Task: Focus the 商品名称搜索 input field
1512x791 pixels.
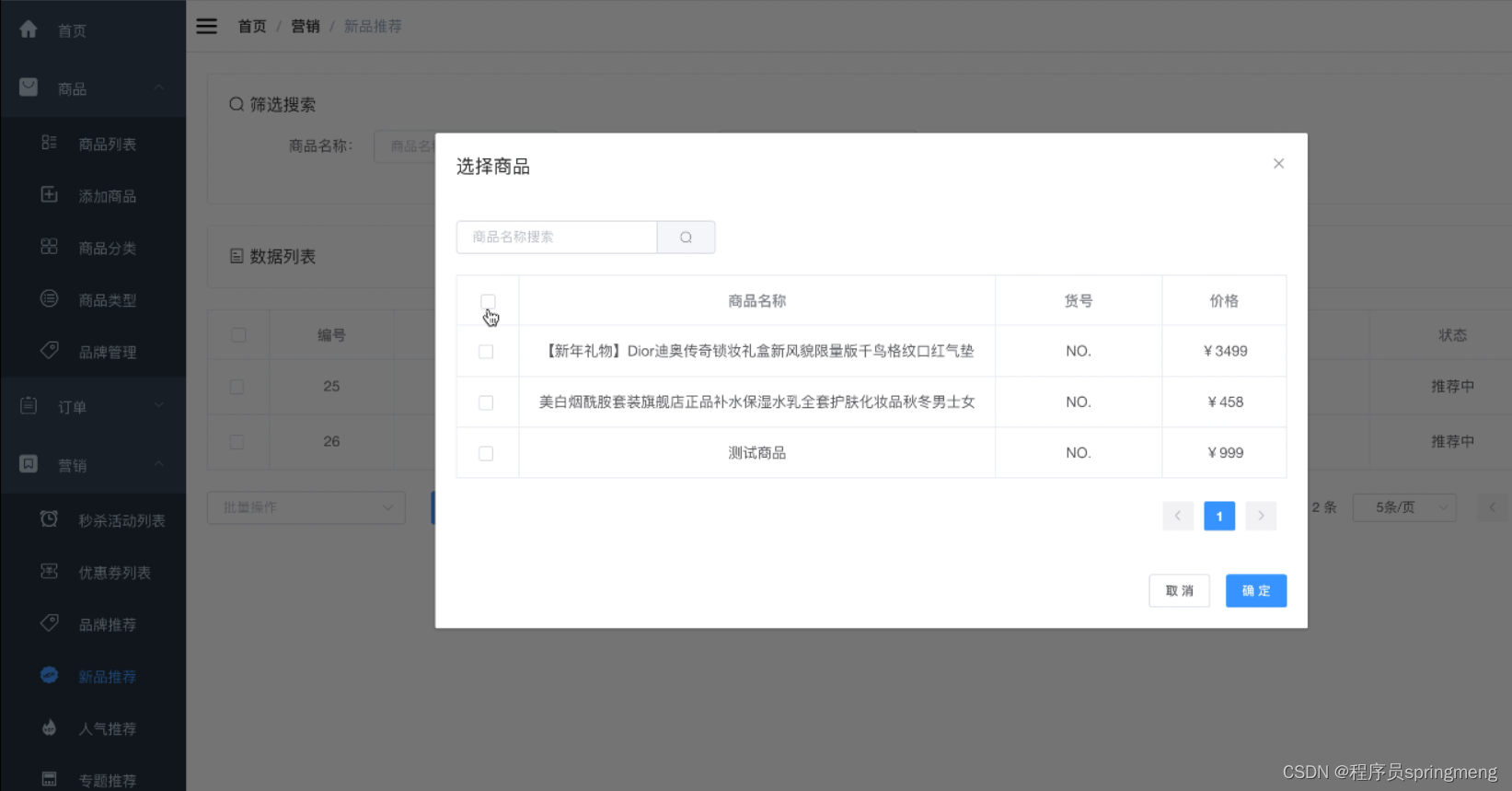Action: [557, 238]
